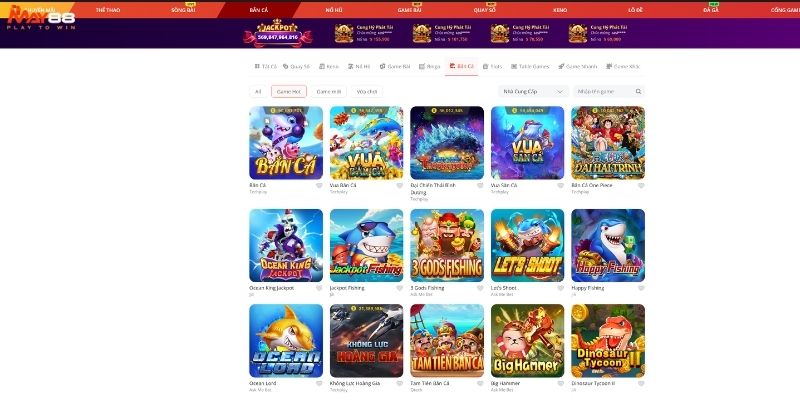Toggle heart favorite for Vua Bắn Cá
Image resolution: width=800 pixels, height=400 pixels.
pos(399,186)
